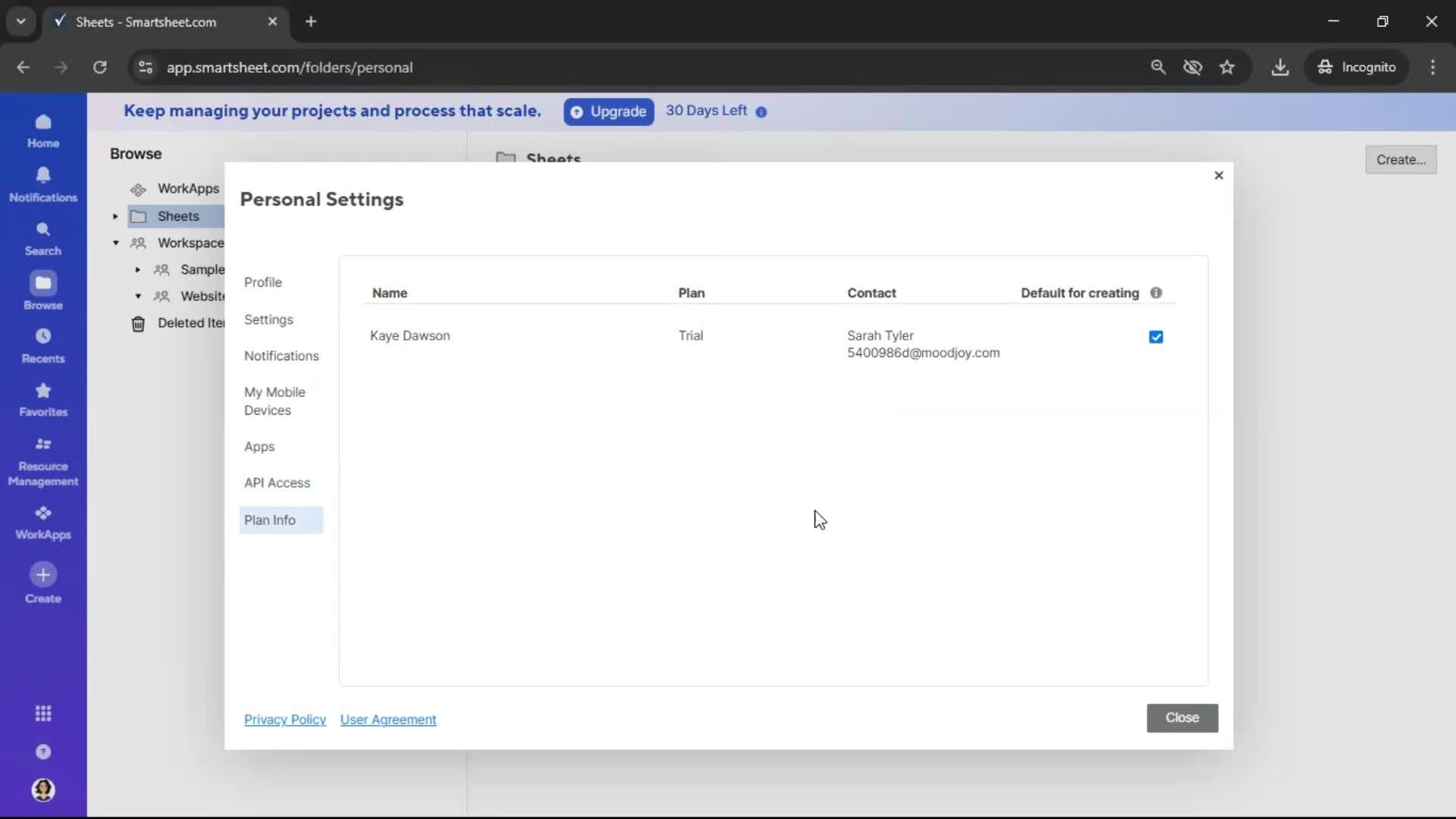Image resolution: width=1456 pixels, height=819 pixels.
Task: Expand the Sample workspace
Action: click(x=137, y=269)
